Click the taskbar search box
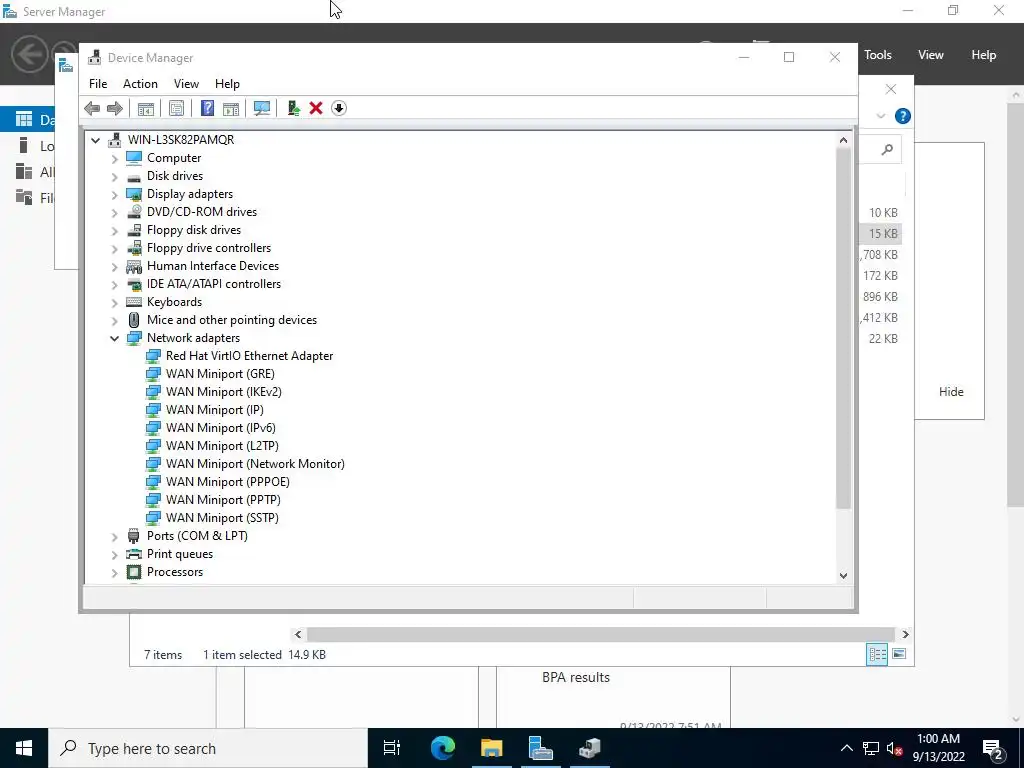 coord(208,748)
